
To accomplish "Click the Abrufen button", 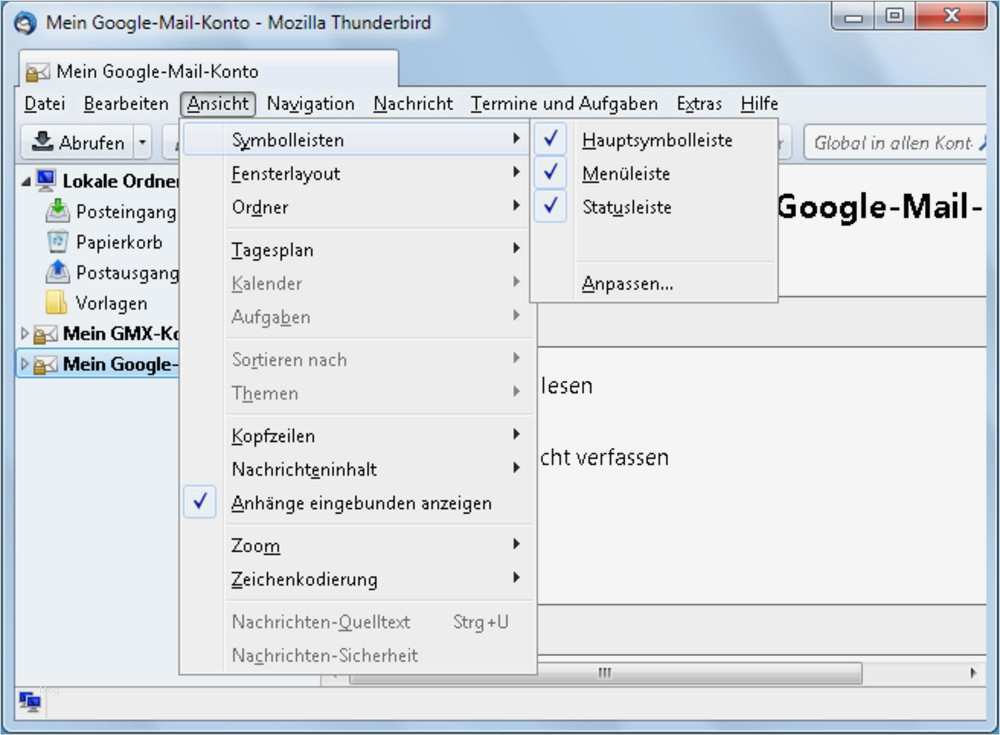I will [78, 142].
